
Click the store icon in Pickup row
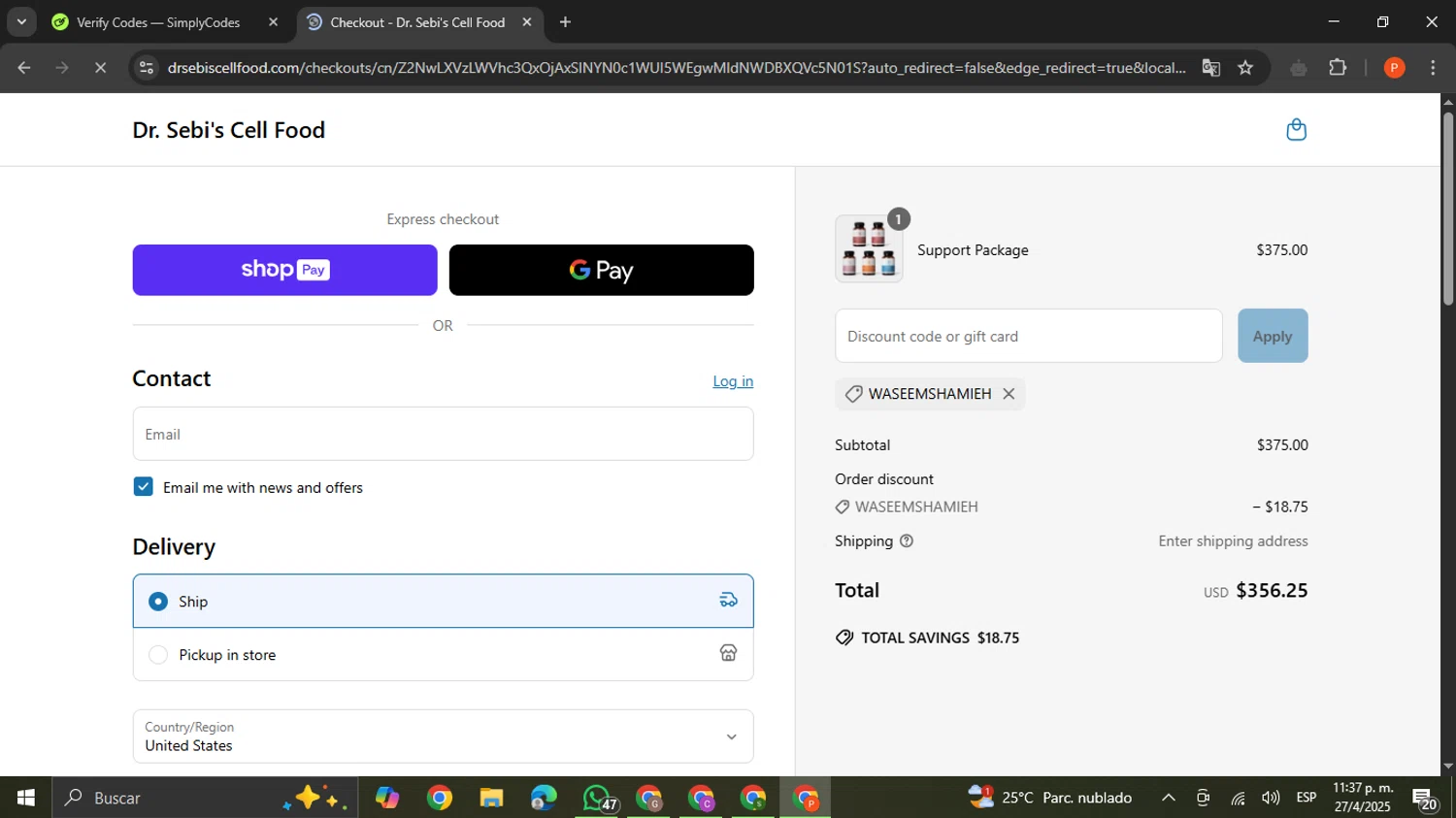[x=728, y=653]
